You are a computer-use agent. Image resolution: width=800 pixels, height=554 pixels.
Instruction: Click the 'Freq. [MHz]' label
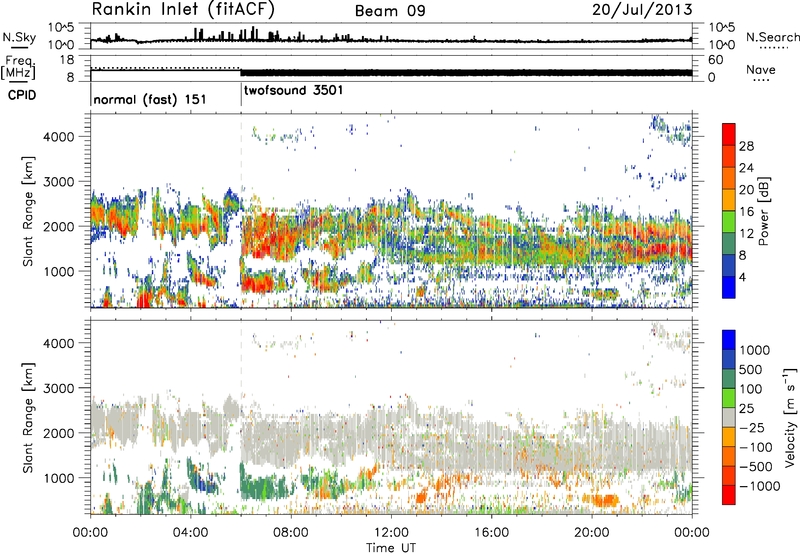(x=18, y=68)
